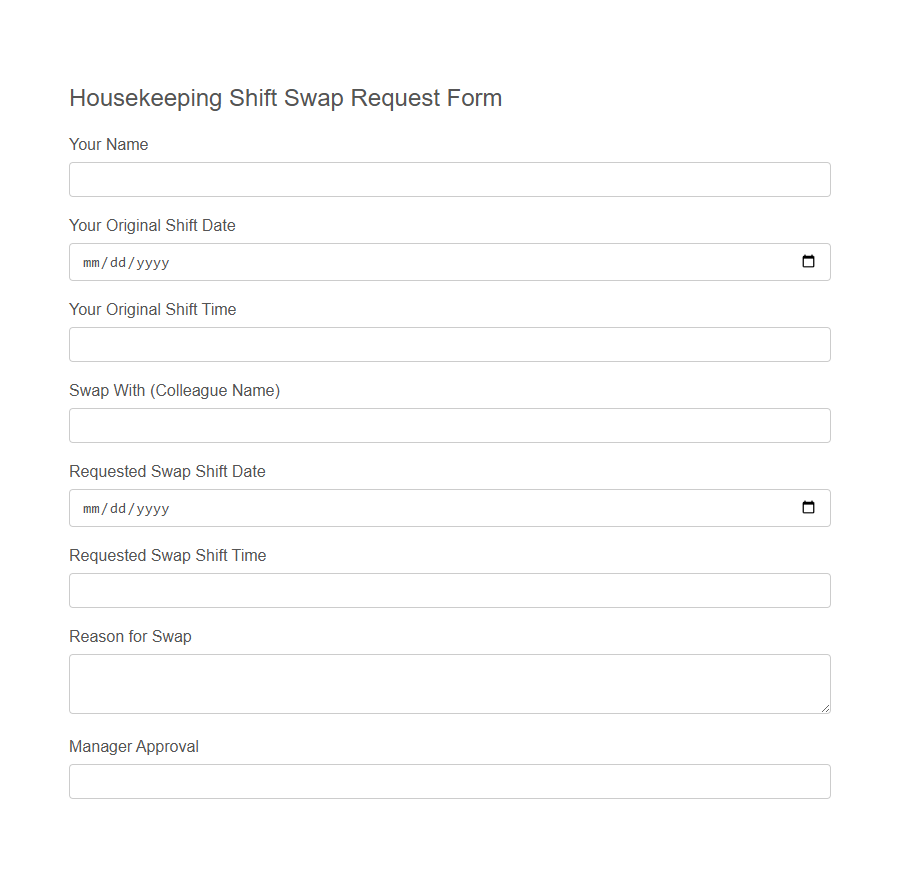
Task: Focus the Requested Swap Shift Time field
Action: point(449,590)
